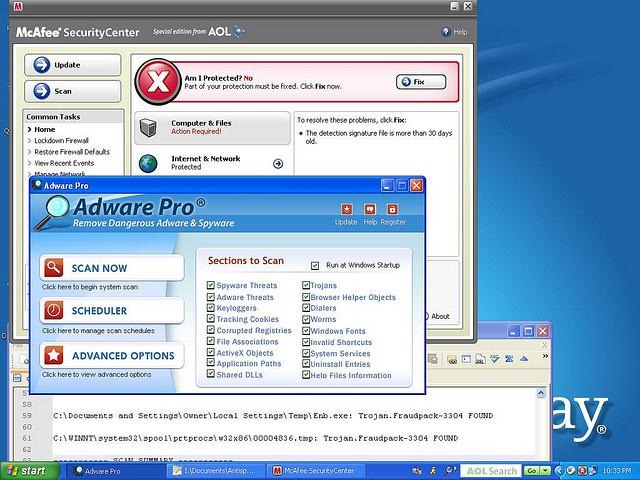Click the Computer & Files icon

pyautogui.click(x=149, y=128)
